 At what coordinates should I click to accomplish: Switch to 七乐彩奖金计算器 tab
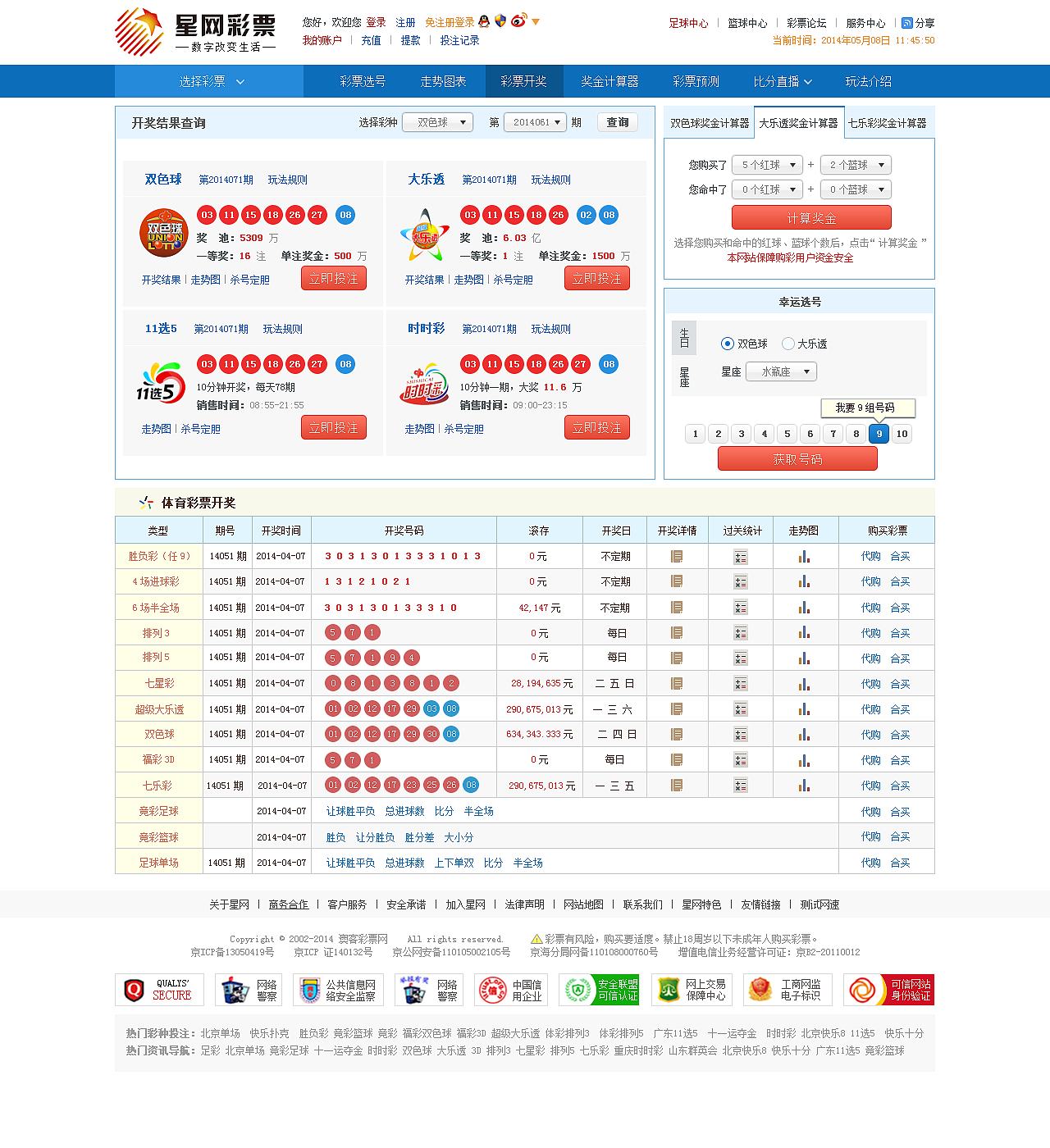(888, 123)
